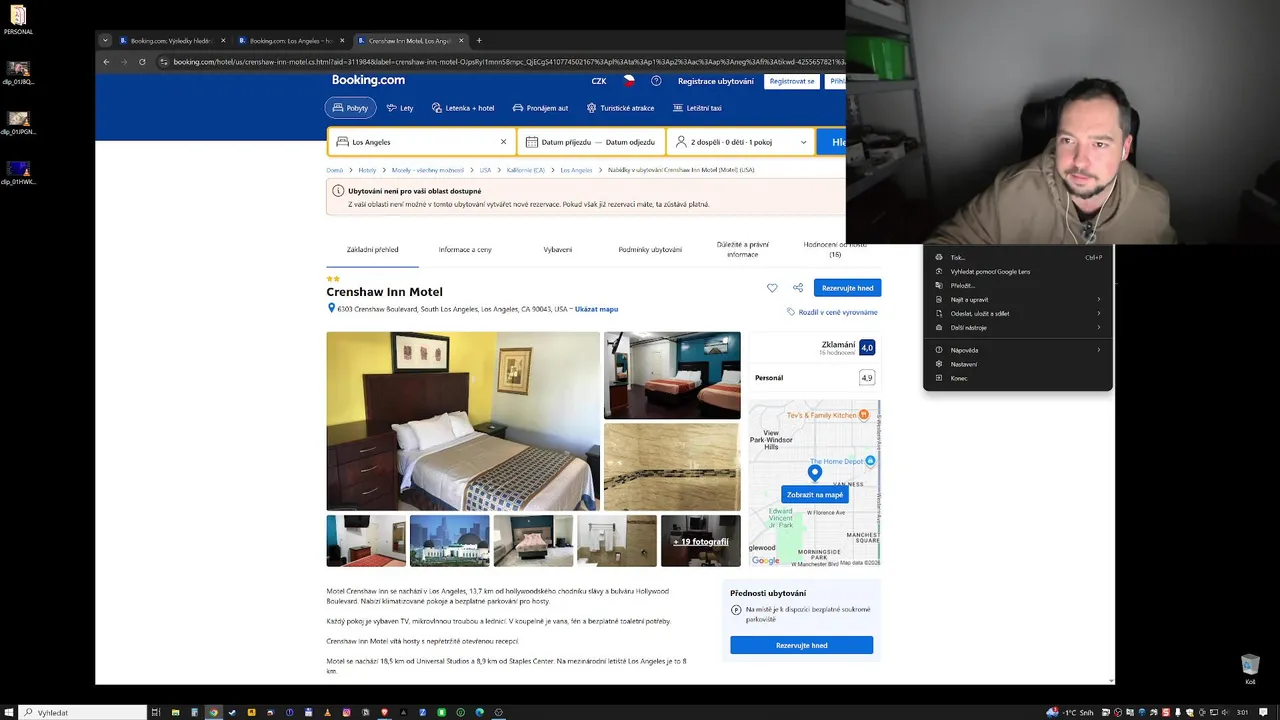Select Letenka + hotel navigation item

(x=463, y=108)
